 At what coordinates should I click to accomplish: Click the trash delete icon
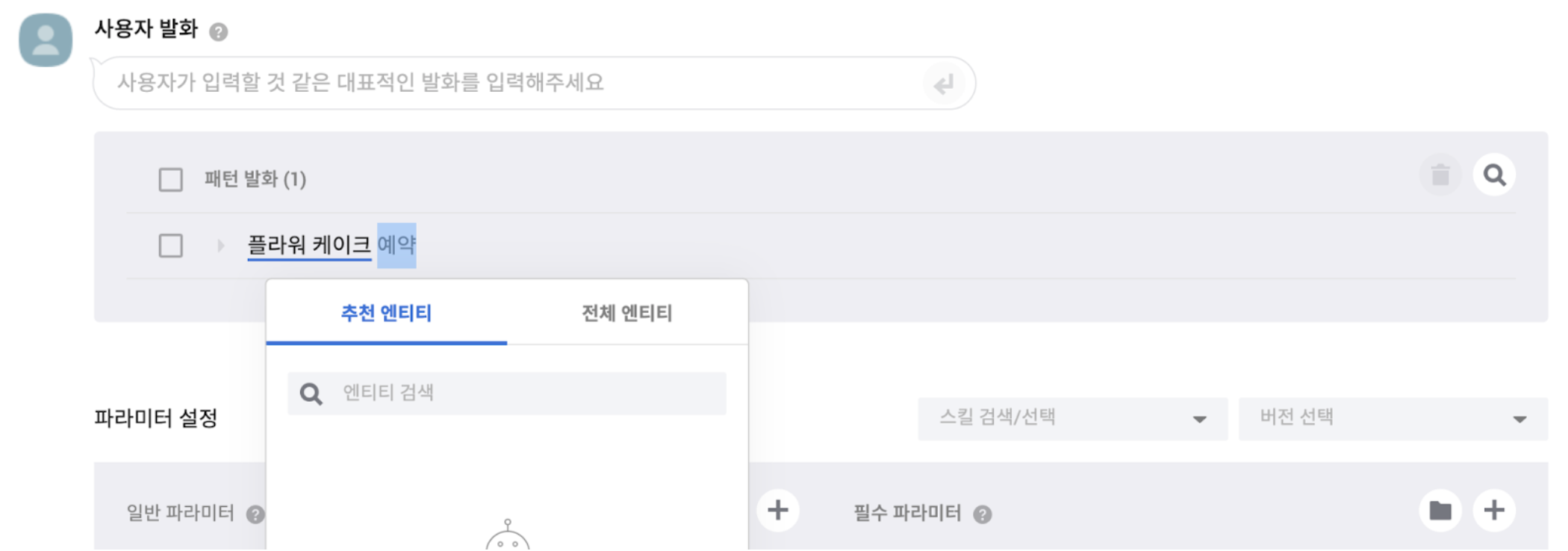[1440, 175]
